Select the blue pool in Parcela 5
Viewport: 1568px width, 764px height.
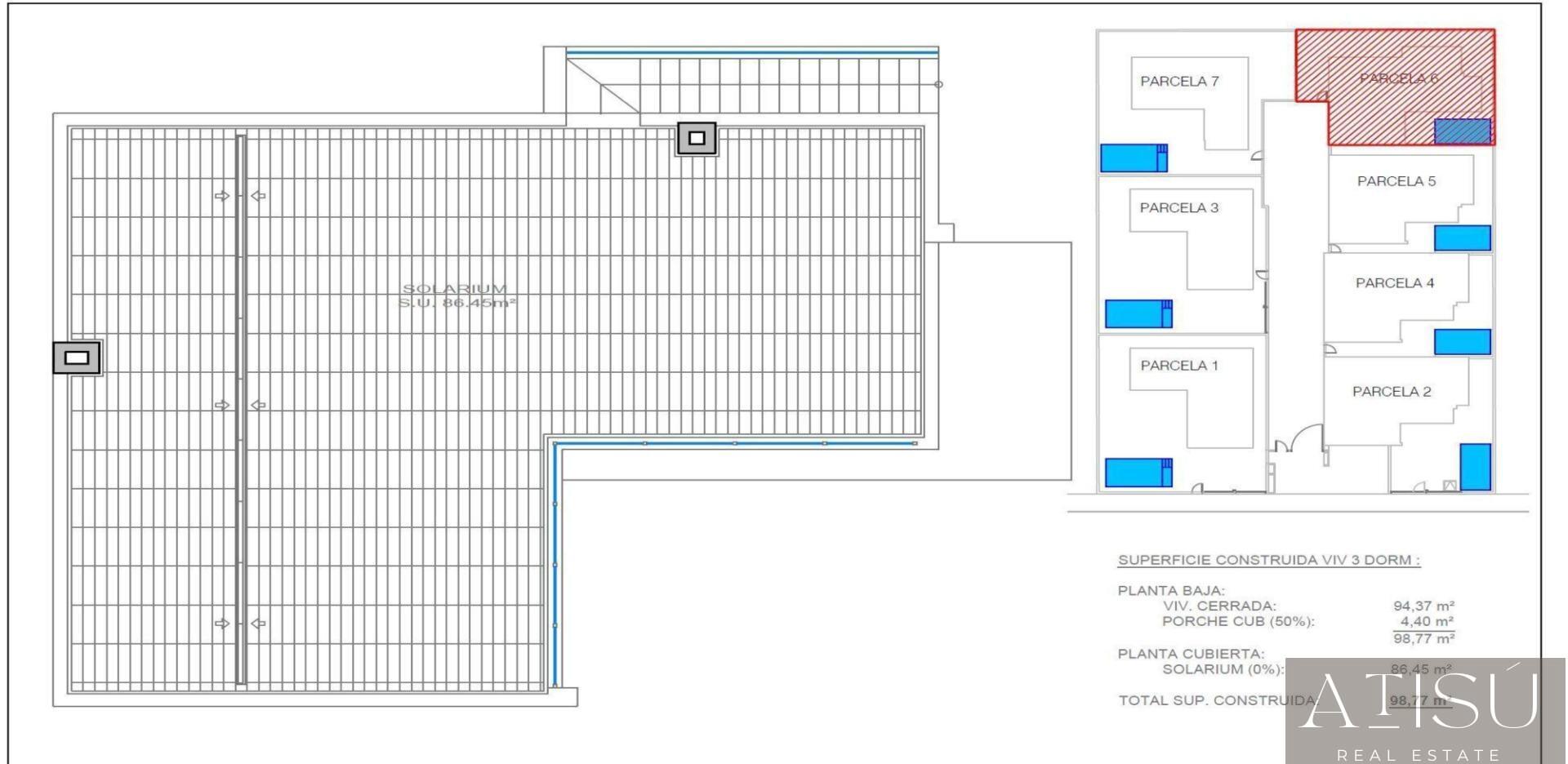coord(1463,238)
